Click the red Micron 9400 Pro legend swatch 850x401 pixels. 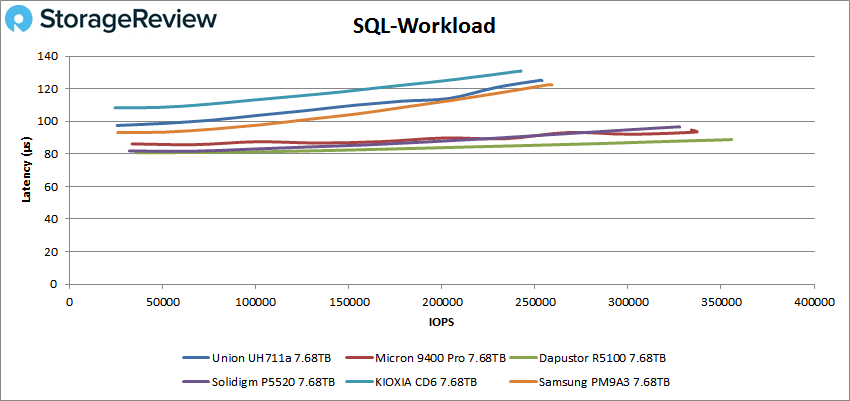click(358, 358)
